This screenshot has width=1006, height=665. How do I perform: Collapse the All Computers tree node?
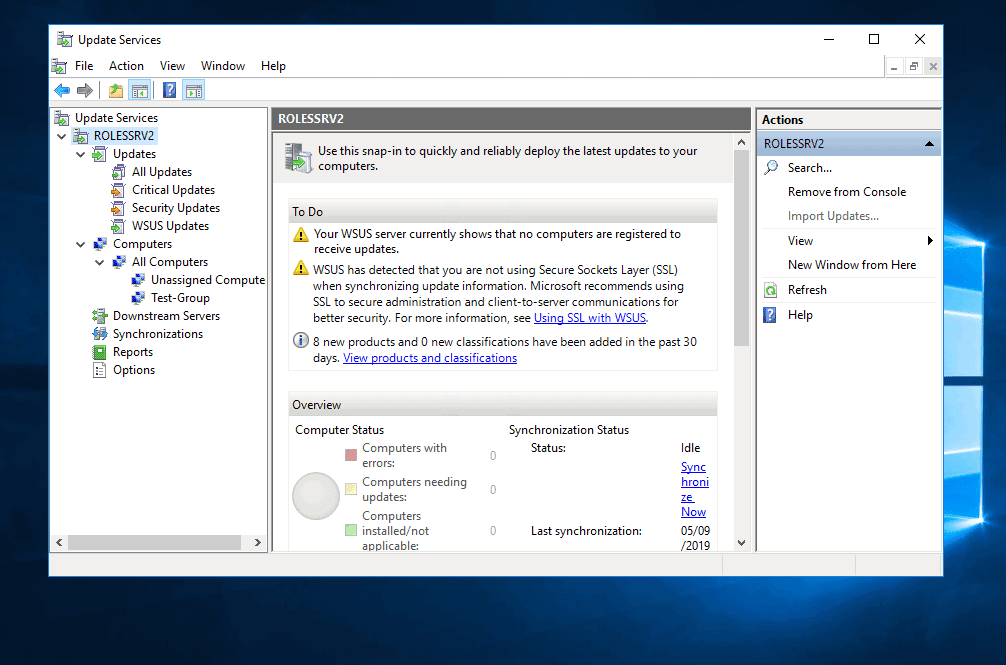(x=100, y=262)
